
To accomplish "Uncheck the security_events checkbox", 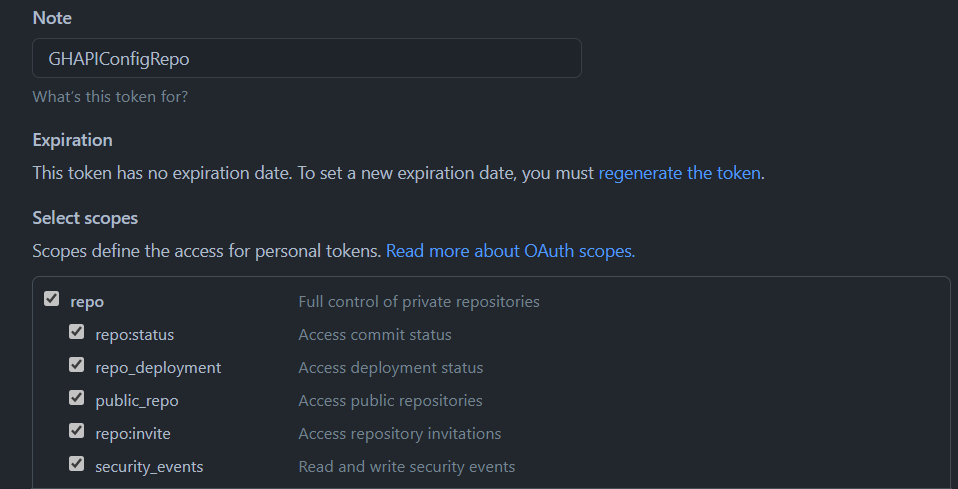I will (76, 464).
